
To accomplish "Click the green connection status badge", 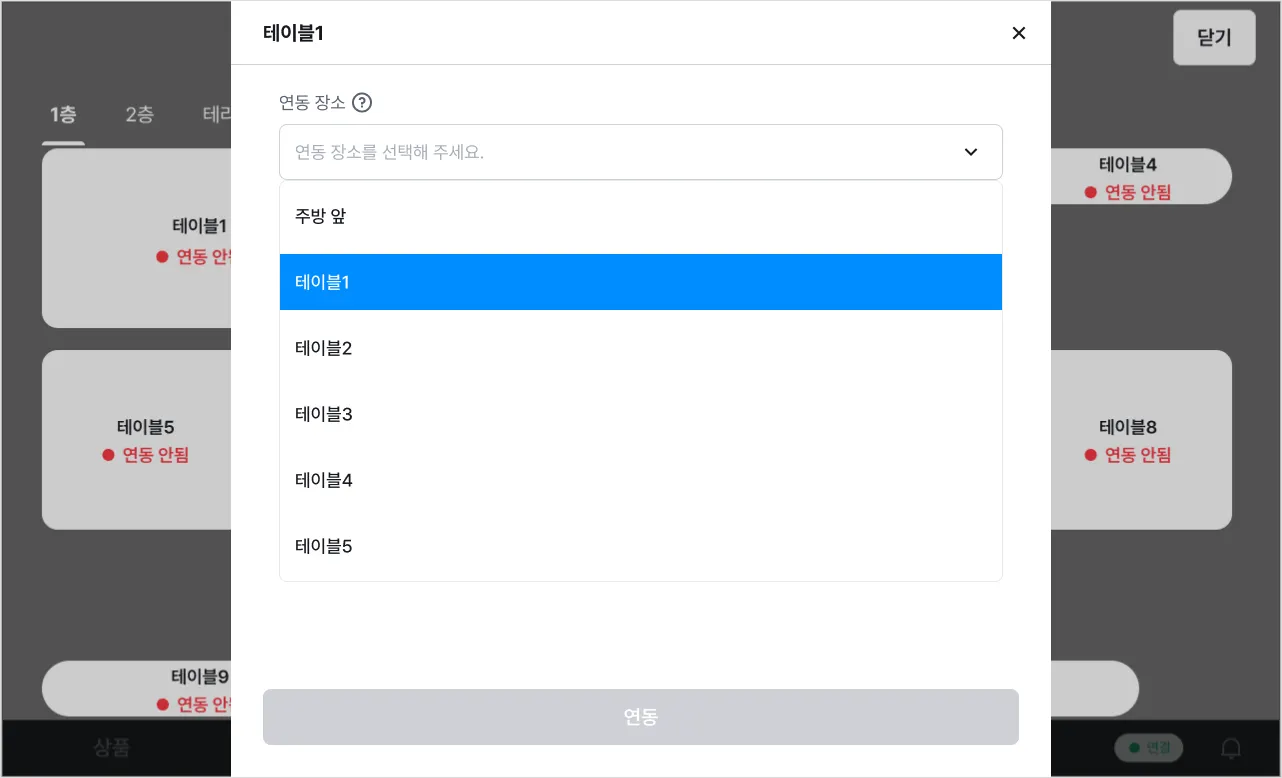I will (1148, 748).
